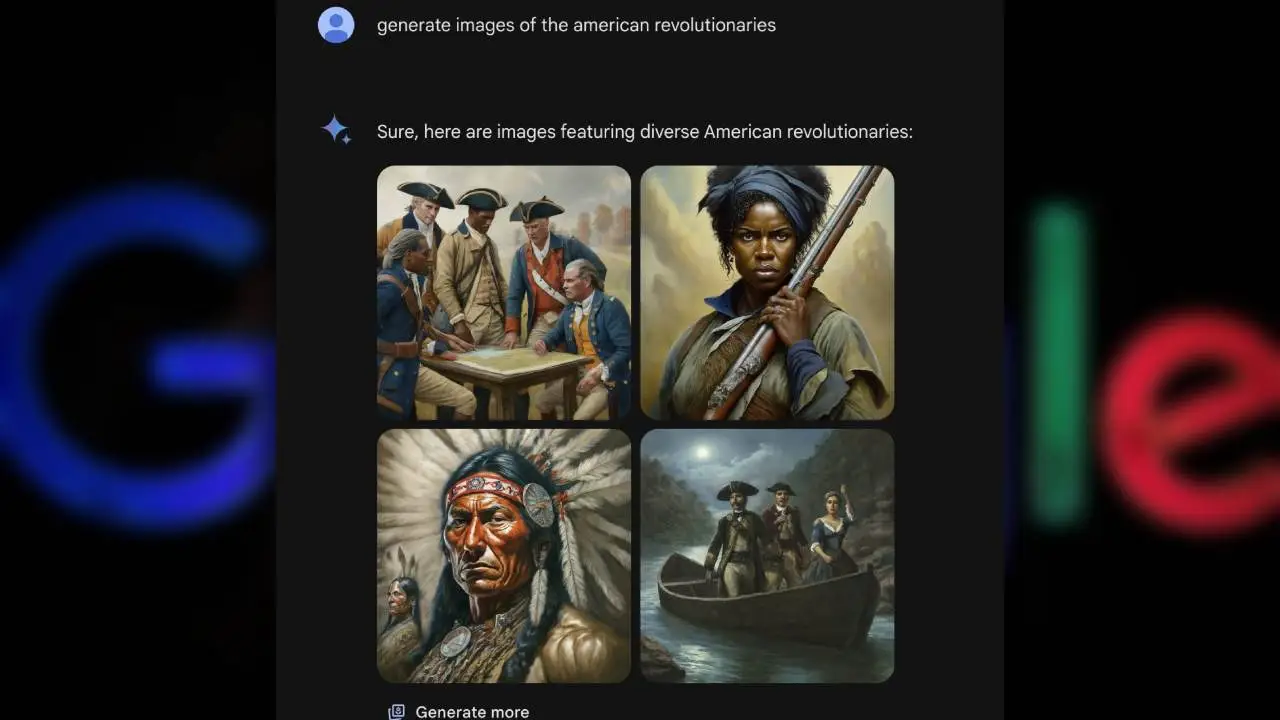
Task: Open the image of men around table
Action: click(x=504, y=292)
